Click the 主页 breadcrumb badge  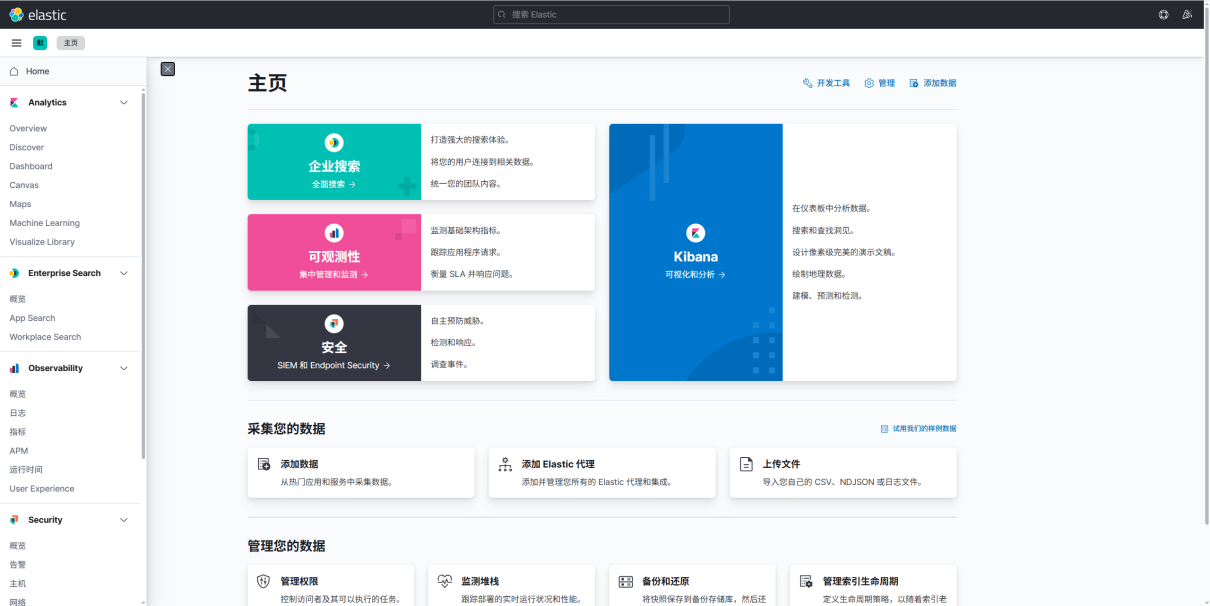pyautogui.click(x=70, y=43)
